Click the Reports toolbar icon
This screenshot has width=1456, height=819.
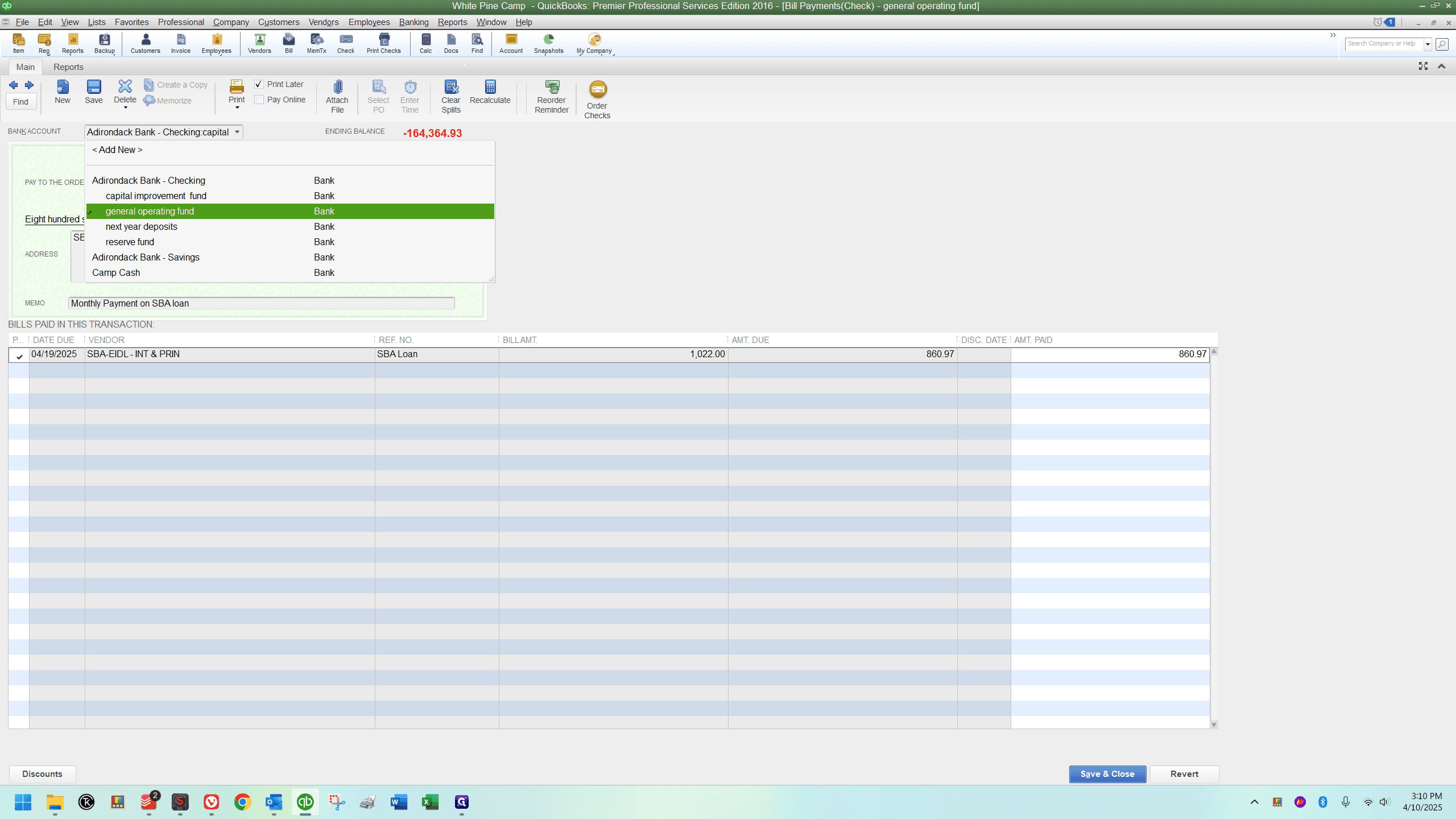(73, 43)
